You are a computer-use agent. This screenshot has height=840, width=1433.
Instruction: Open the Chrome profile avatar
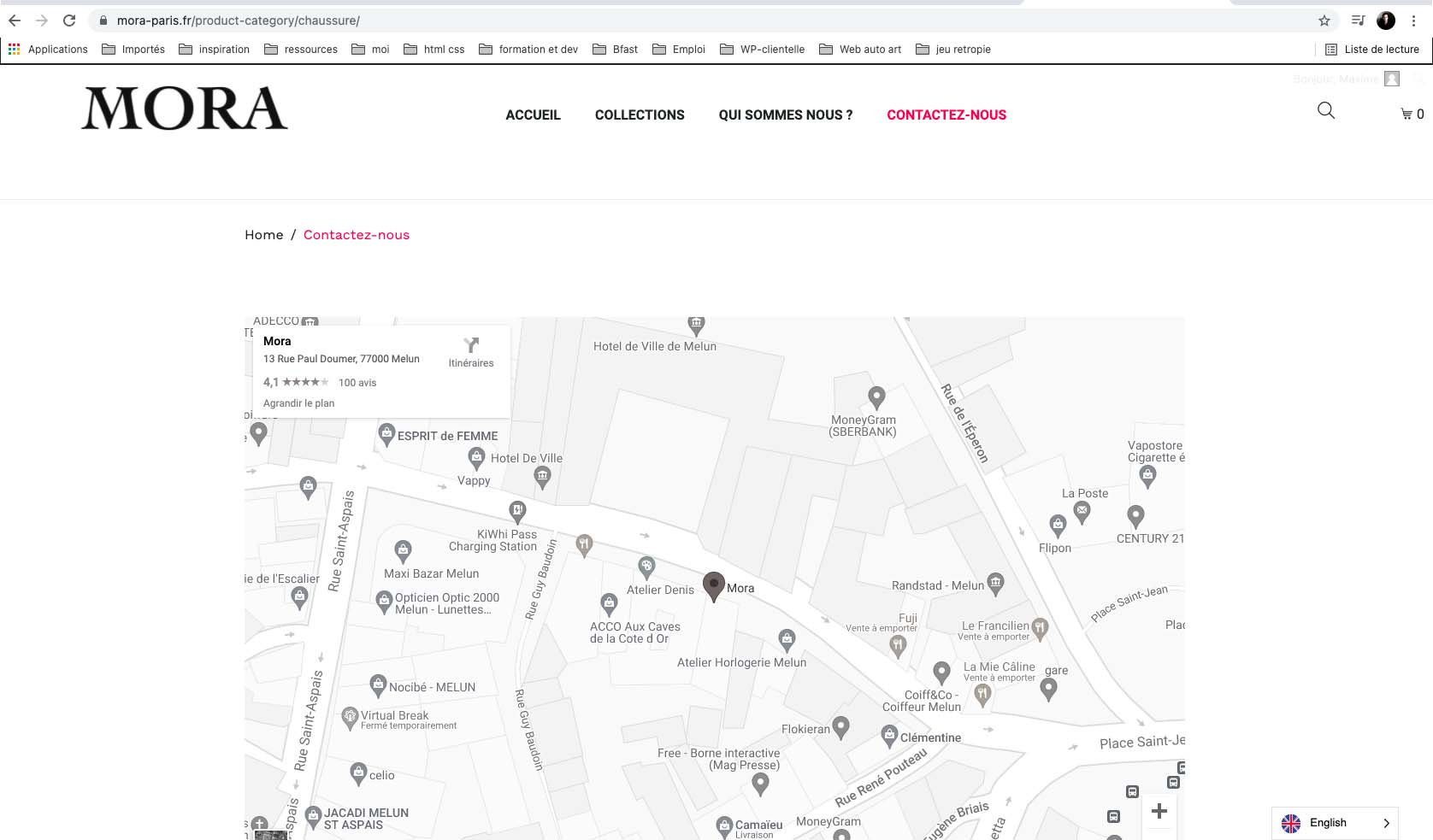click(1386, 21)
